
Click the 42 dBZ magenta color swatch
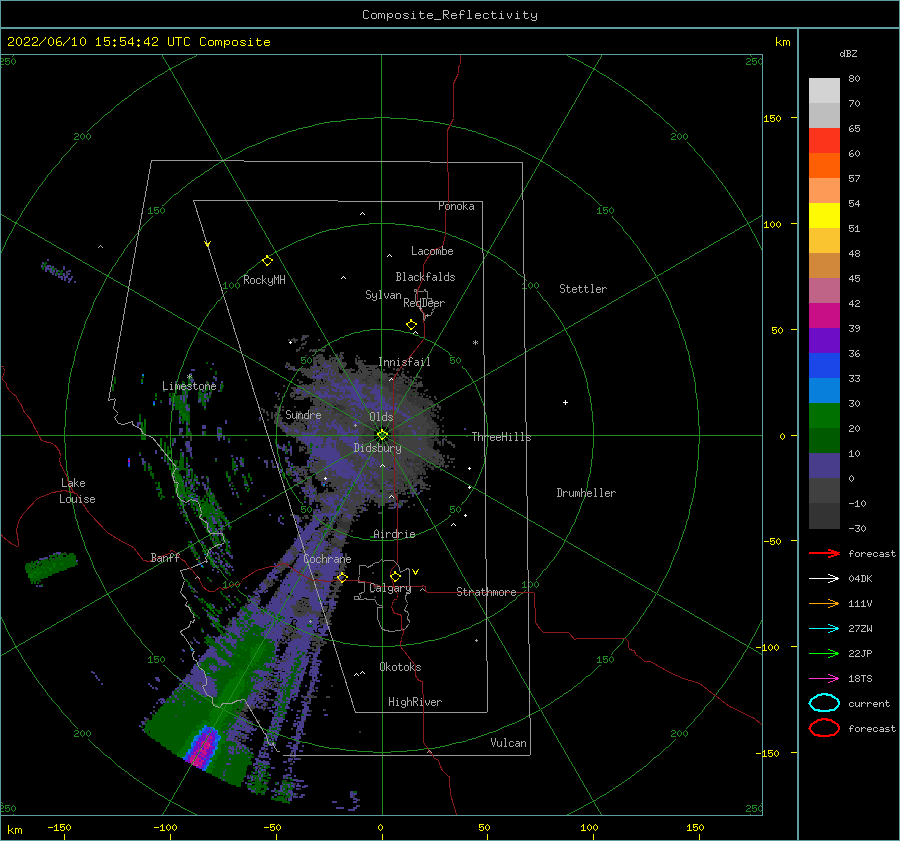point(824,316)
